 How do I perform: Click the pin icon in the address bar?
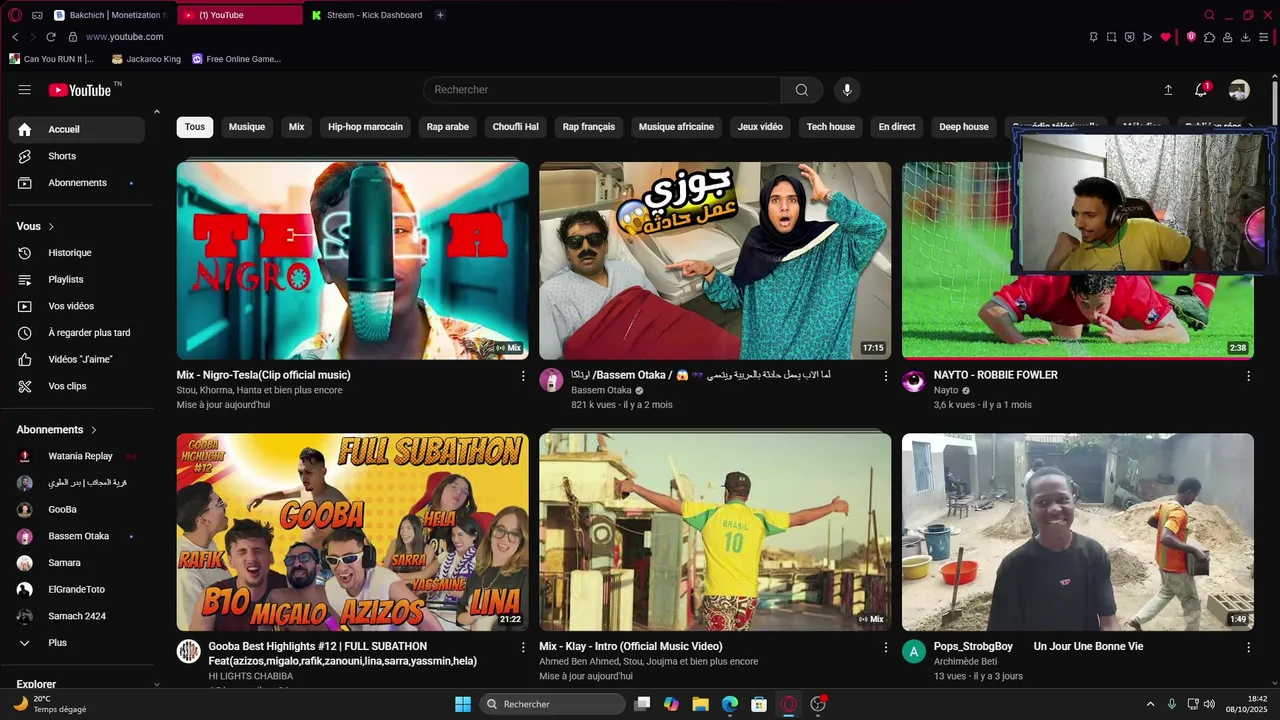(1093, 37)
